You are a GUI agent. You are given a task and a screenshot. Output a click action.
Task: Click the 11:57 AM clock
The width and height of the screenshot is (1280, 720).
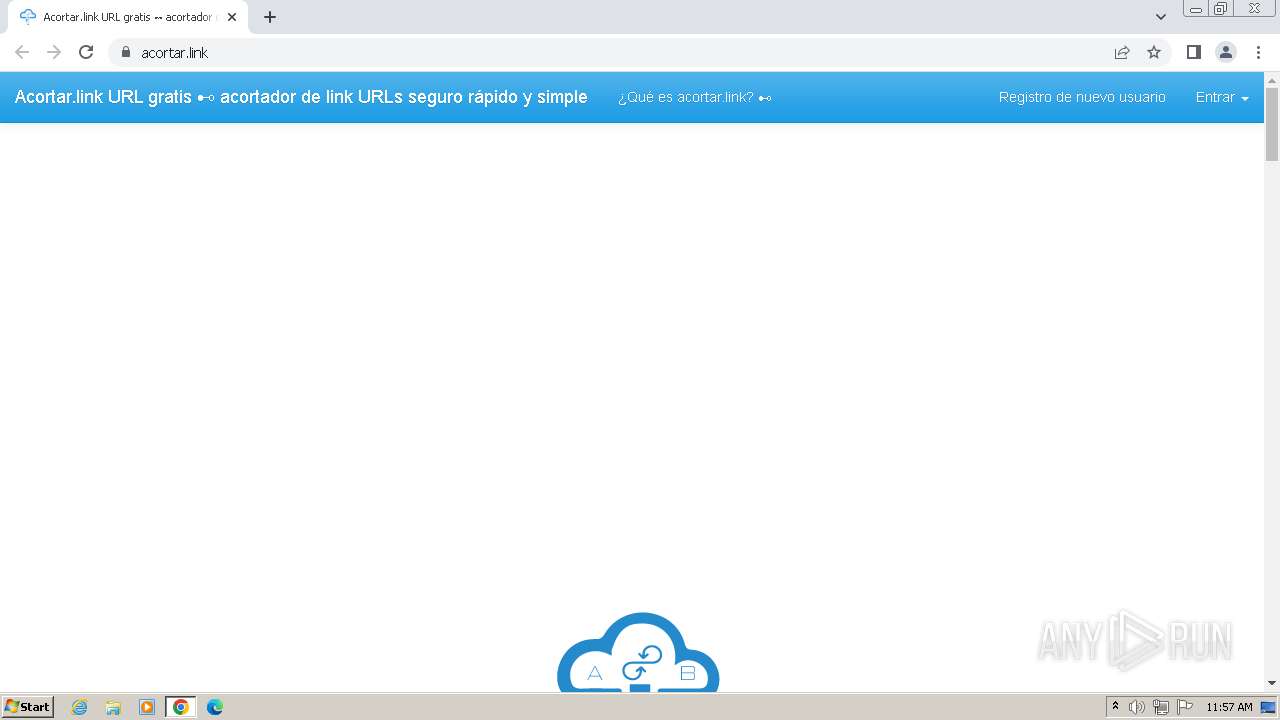click(1229, 707)
